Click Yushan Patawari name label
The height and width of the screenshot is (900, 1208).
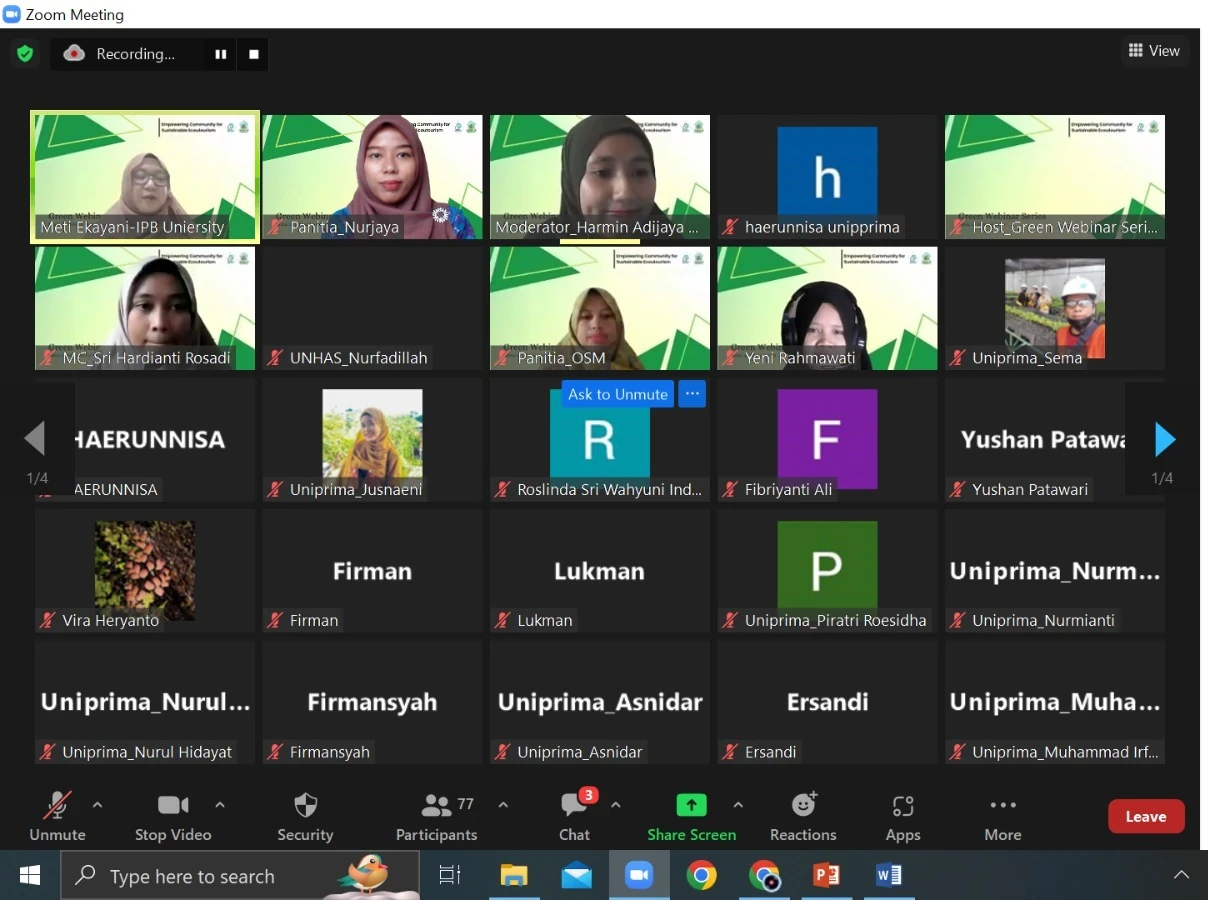1030,489
